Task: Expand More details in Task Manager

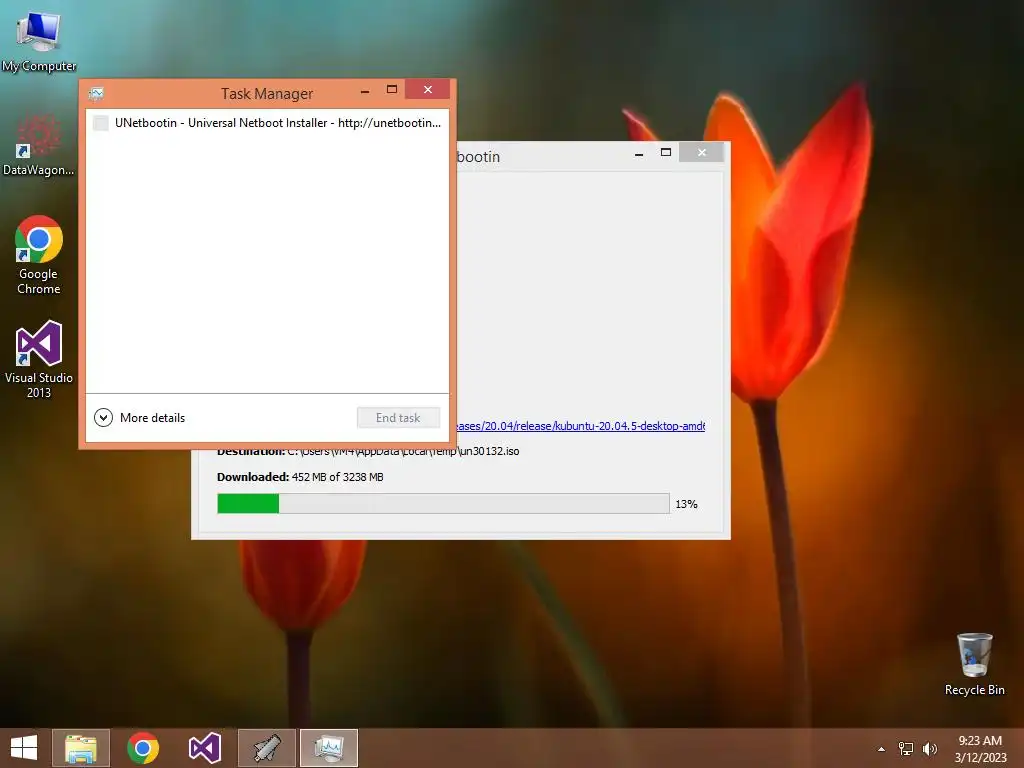Action: 140,417
